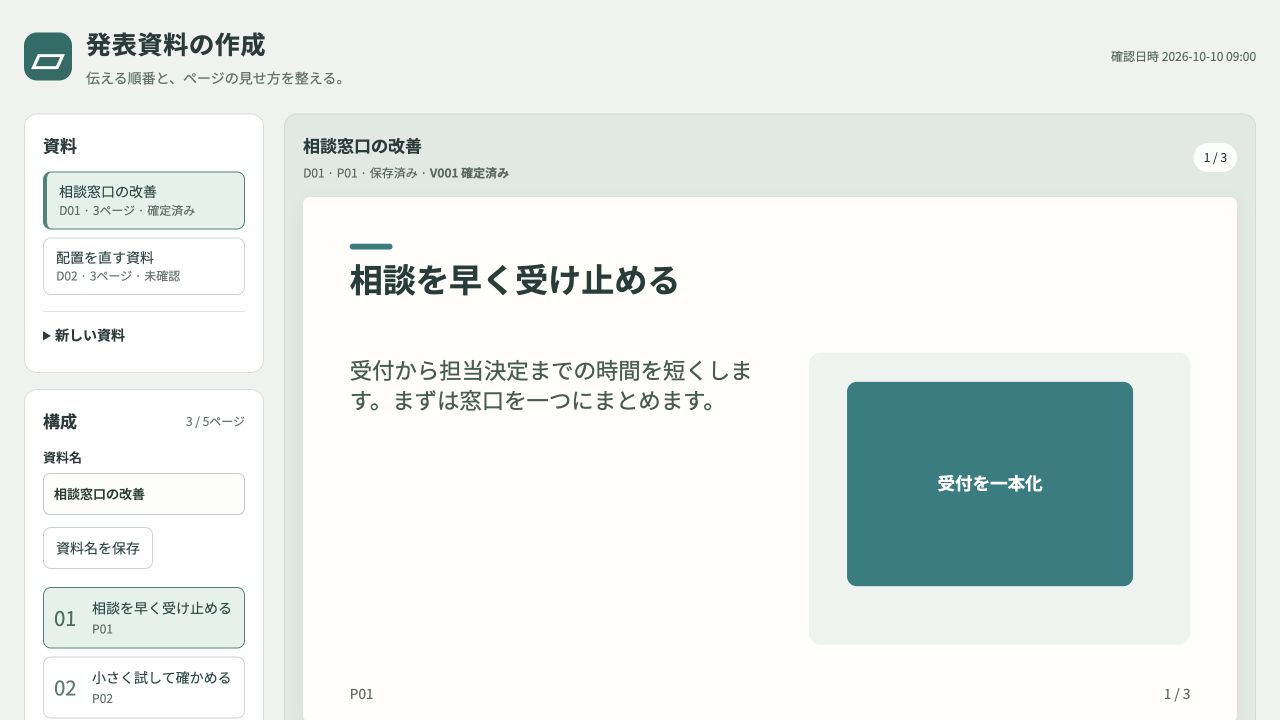Viewport: 1280px width, 720px height.
Task: Select the 相談窓口の改善 document in 資料 list
Action: 144,201
